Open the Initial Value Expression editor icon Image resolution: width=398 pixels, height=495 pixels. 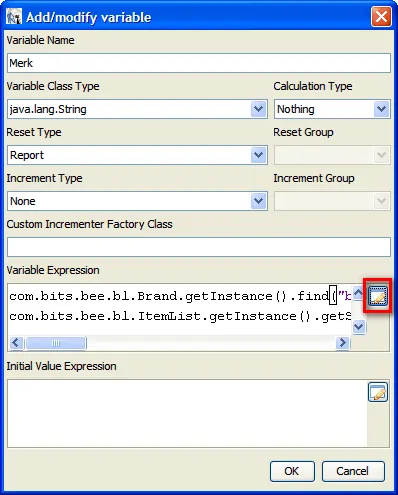coord(378,392)
